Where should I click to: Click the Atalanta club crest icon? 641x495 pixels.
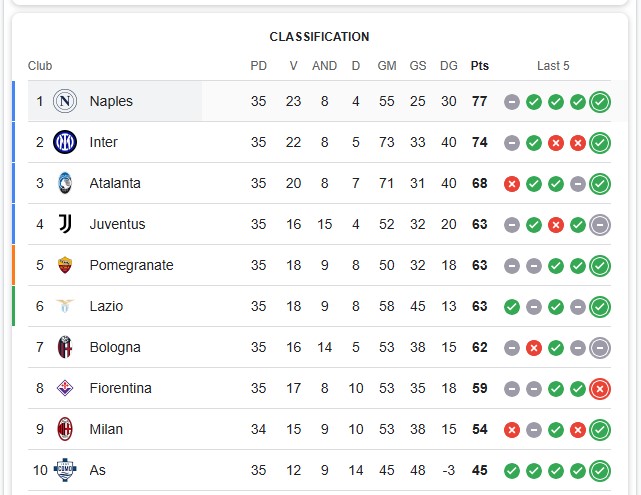(65, 183)
